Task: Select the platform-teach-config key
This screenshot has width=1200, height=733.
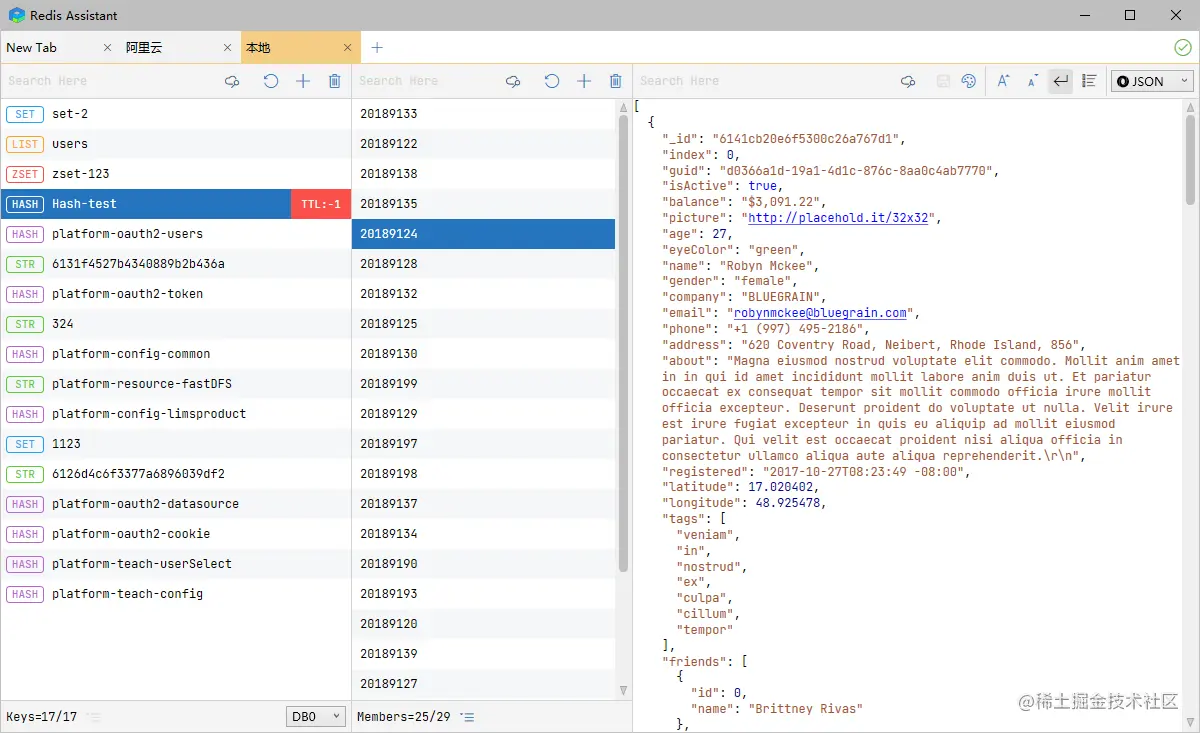Action: 175,594
